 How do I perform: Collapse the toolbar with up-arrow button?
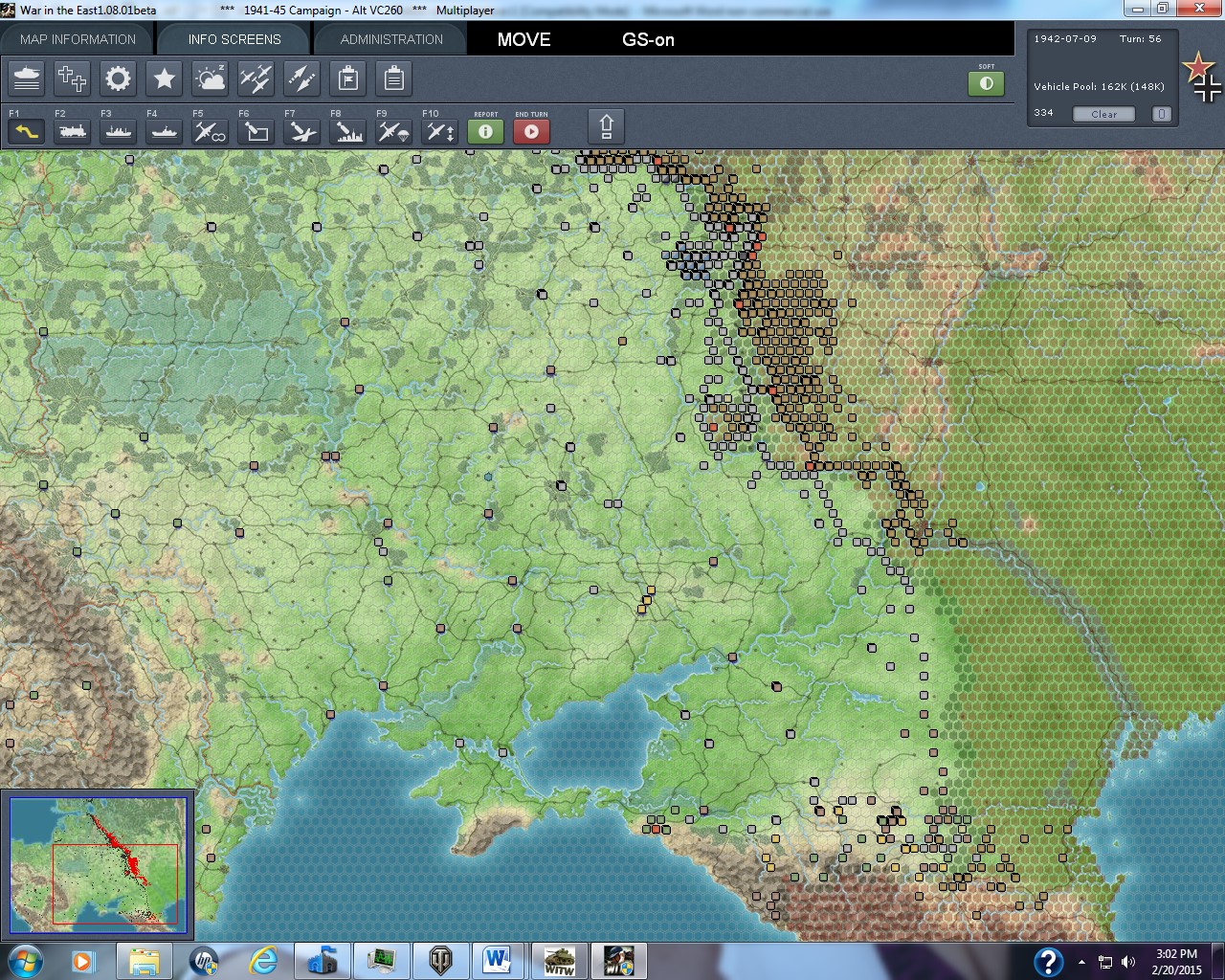(x=606, y=126)
